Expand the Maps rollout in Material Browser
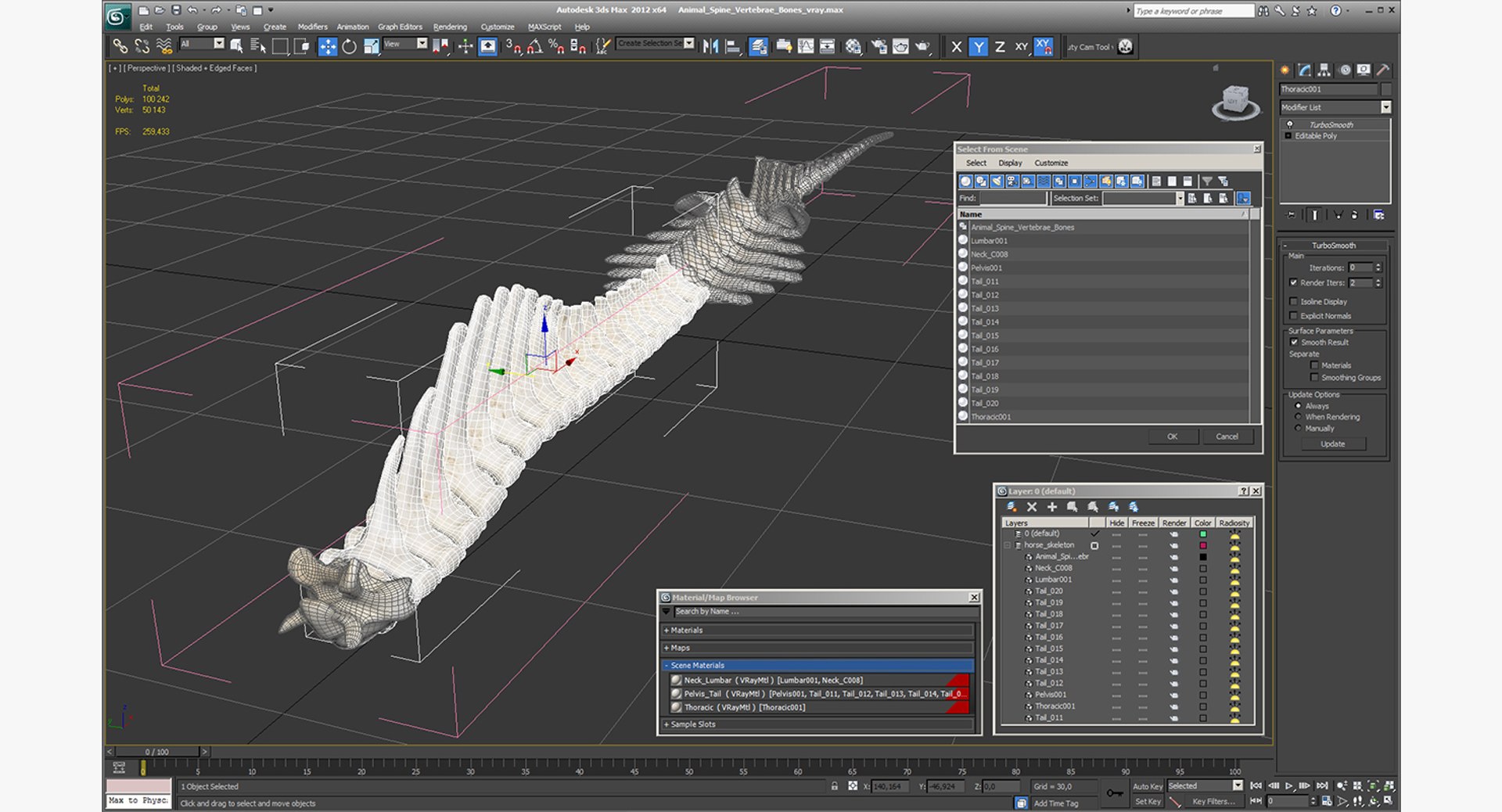Viewport: 1502px width, 812px height. click(817, 648)
